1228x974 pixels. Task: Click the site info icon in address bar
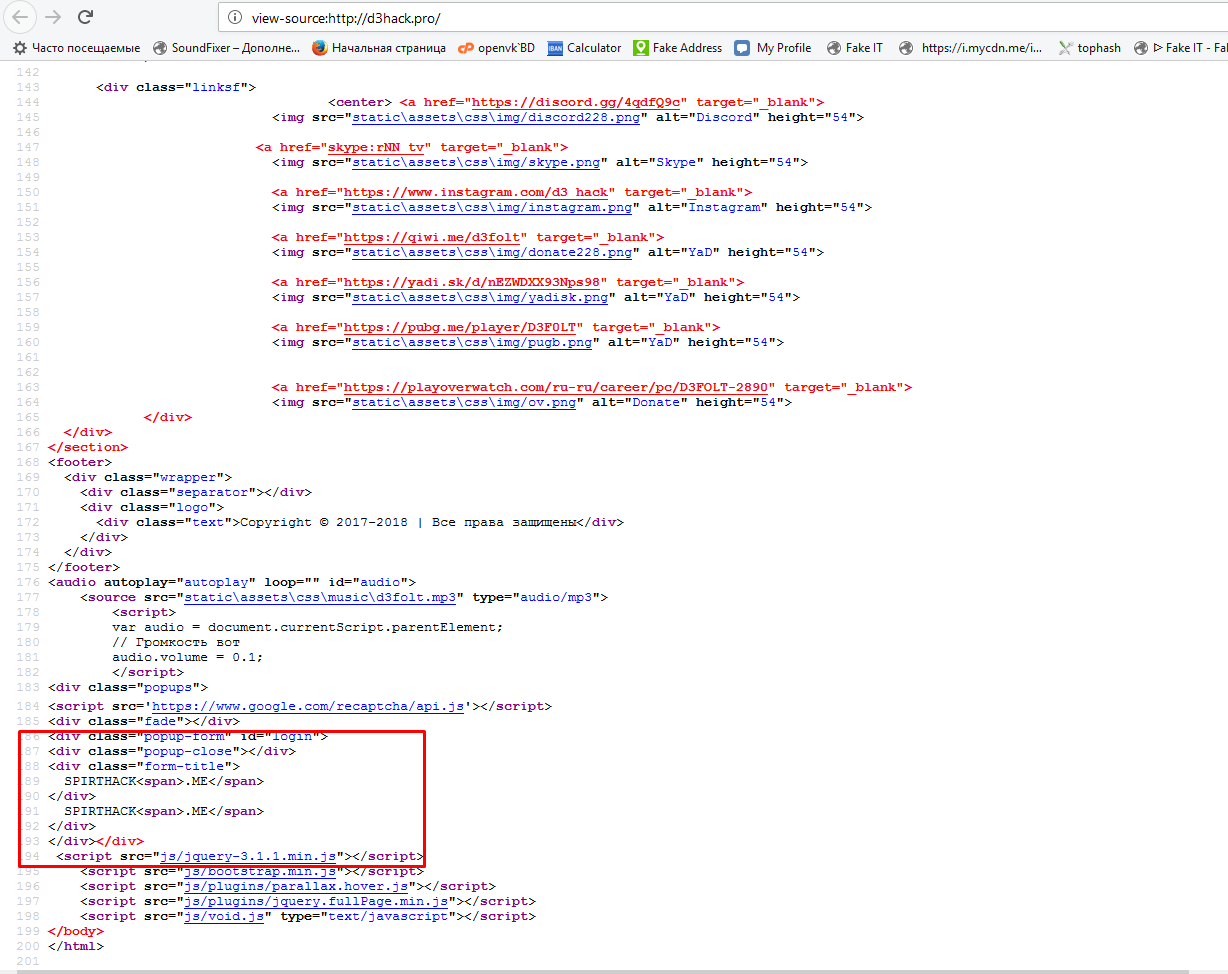(234, 17)
